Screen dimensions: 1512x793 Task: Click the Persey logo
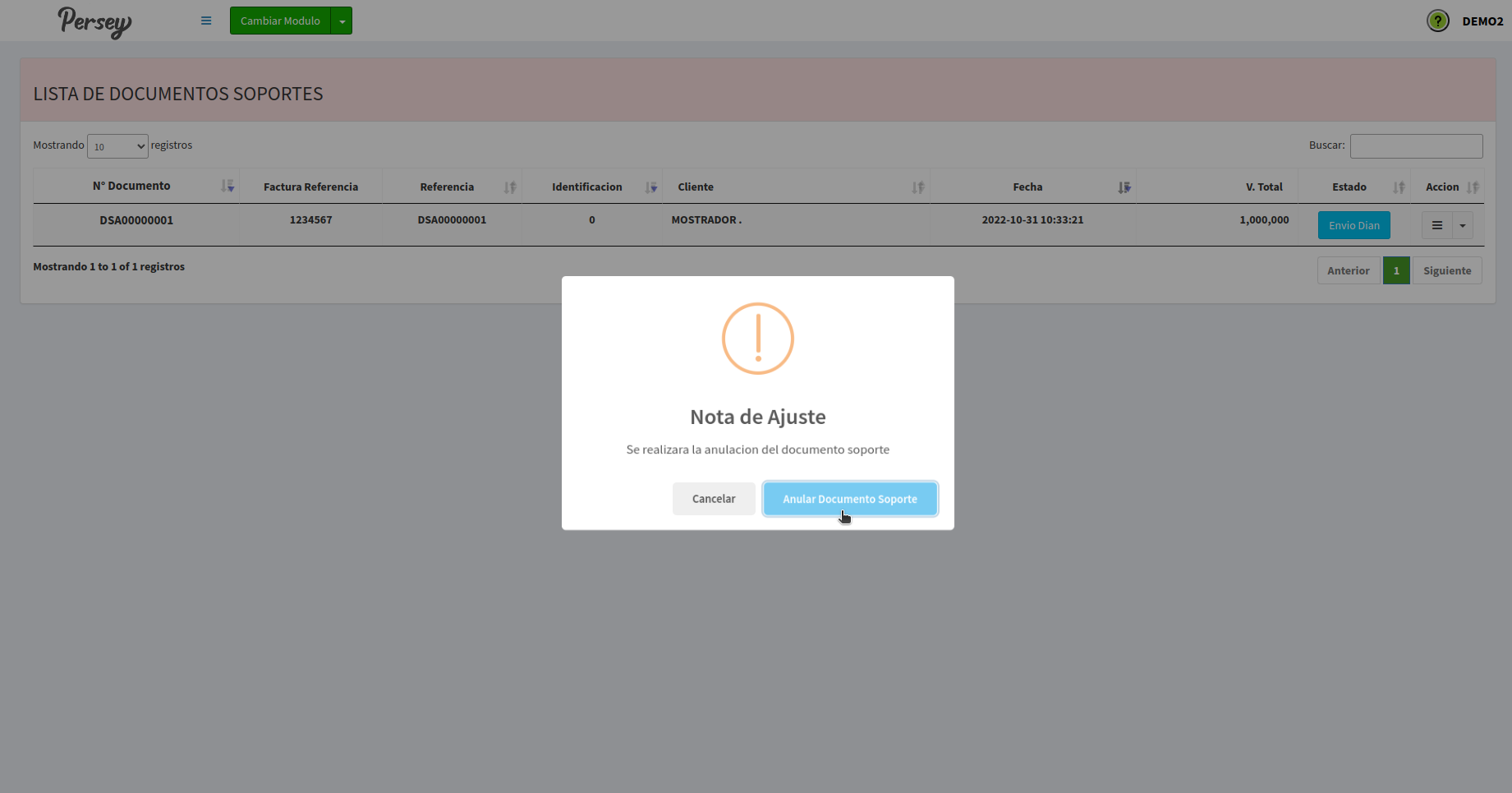(94, 21)
